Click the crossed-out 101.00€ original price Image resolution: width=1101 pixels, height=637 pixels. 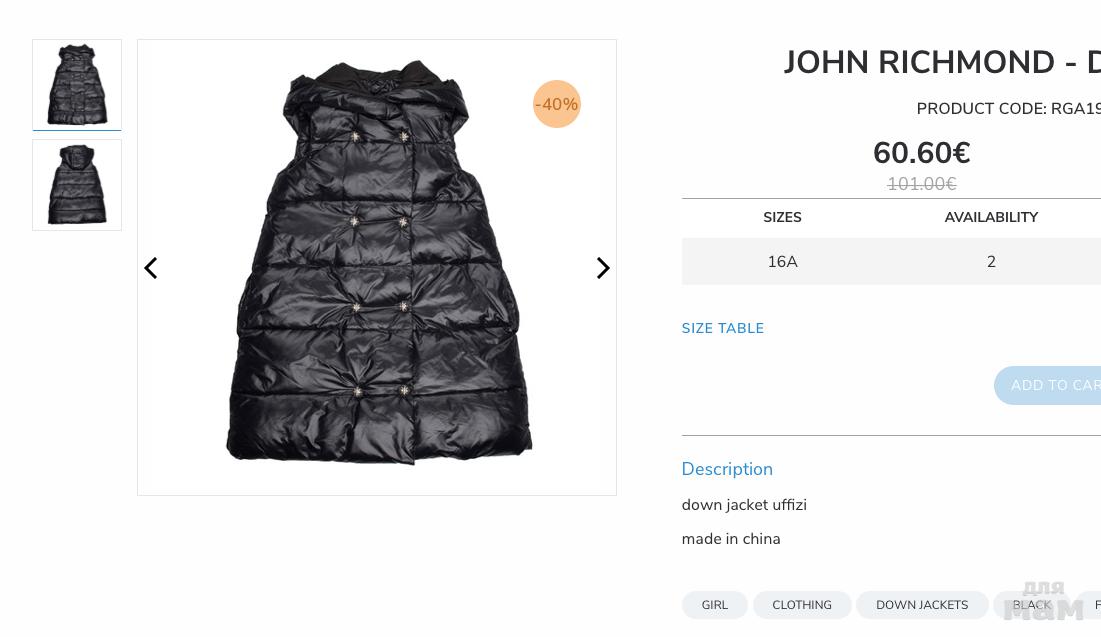click(x=921, y=183)
